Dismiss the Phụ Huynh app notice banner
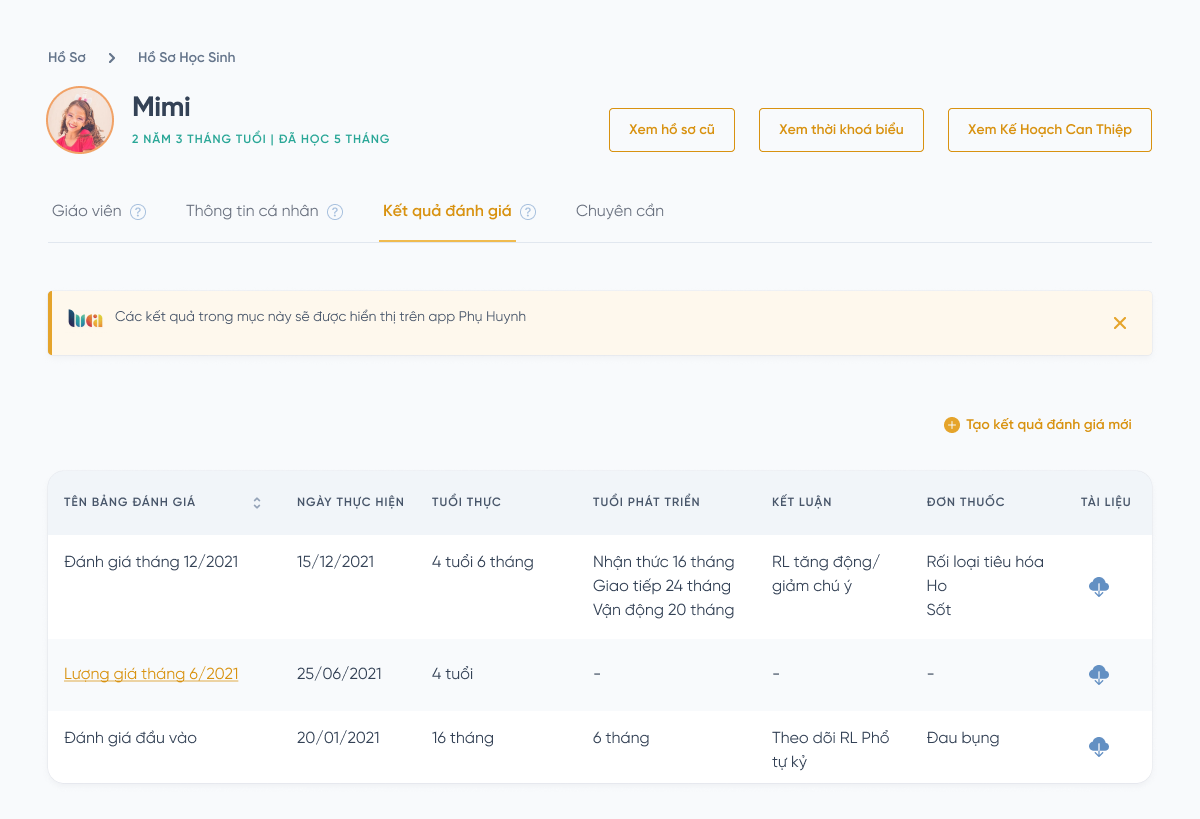The image size is (1200, 819). [x=1120, y=323]
